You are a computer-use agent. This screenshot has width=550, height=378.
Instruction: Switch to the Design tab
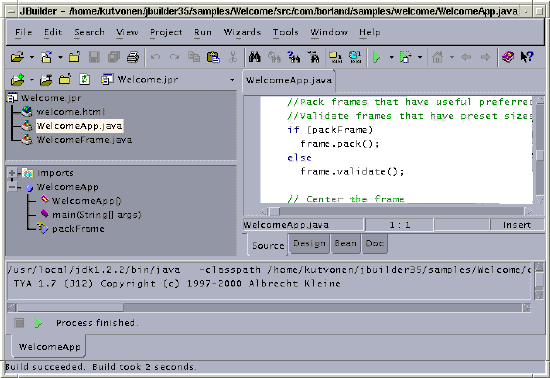[309, 243]
